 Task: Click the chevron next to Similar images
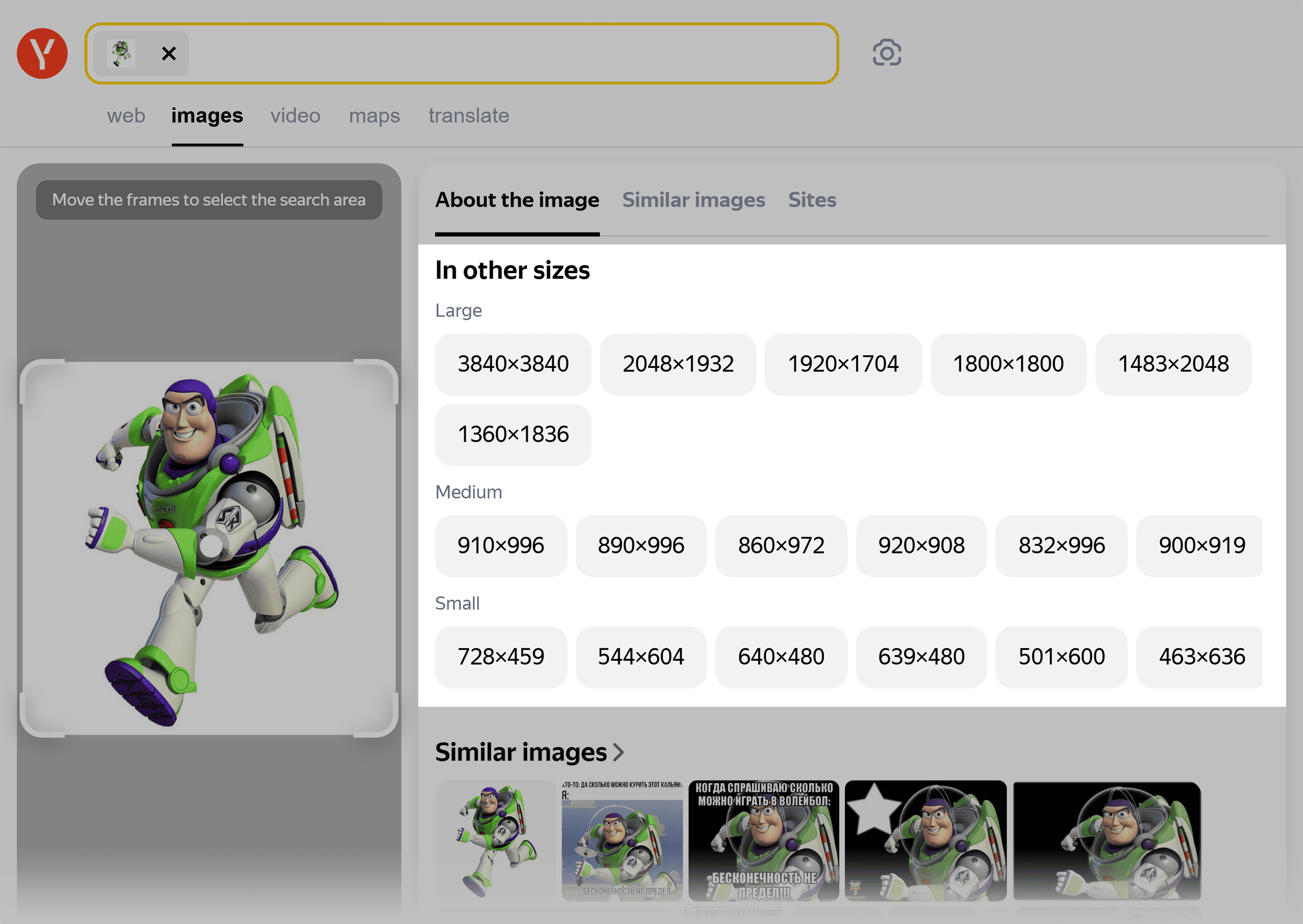[619, 753]
